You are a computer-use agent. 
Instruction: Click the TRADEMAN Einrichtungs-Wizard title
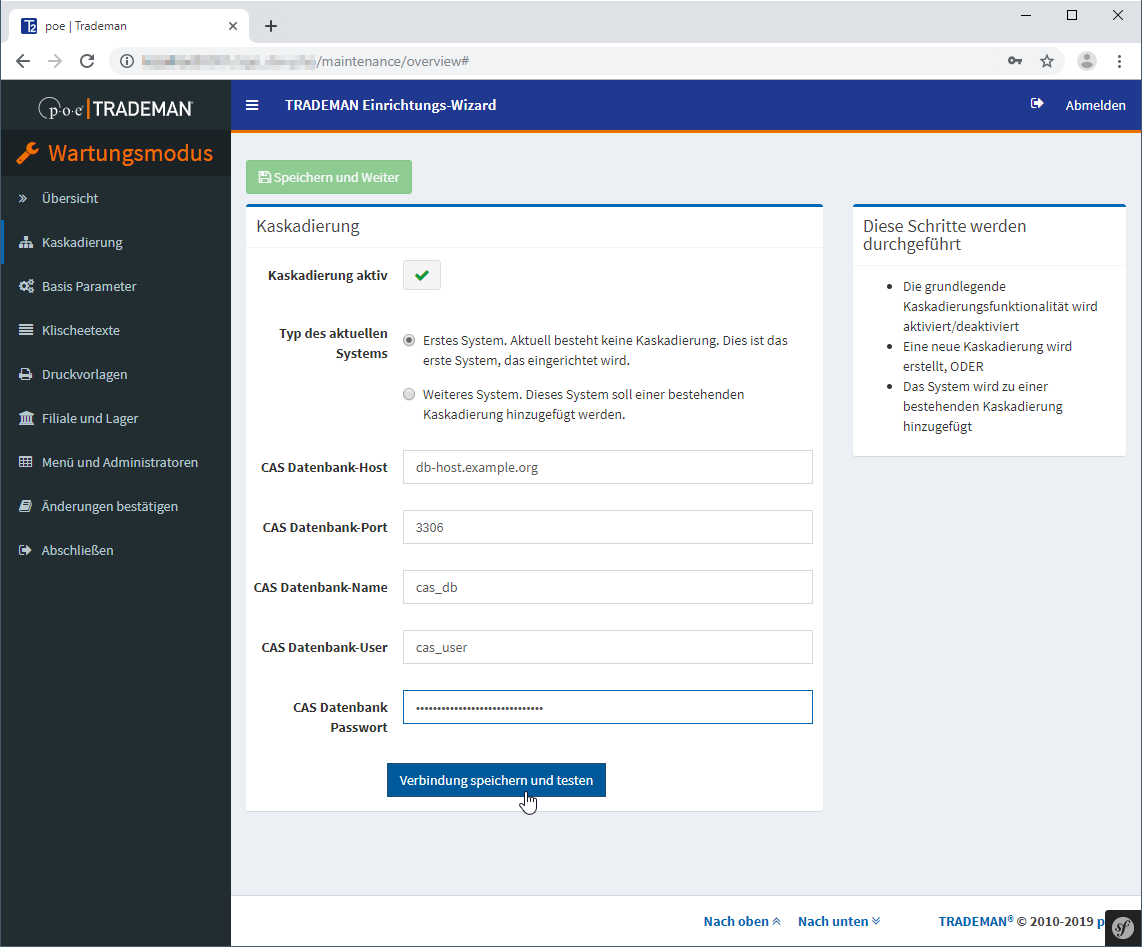click(390, 105)
